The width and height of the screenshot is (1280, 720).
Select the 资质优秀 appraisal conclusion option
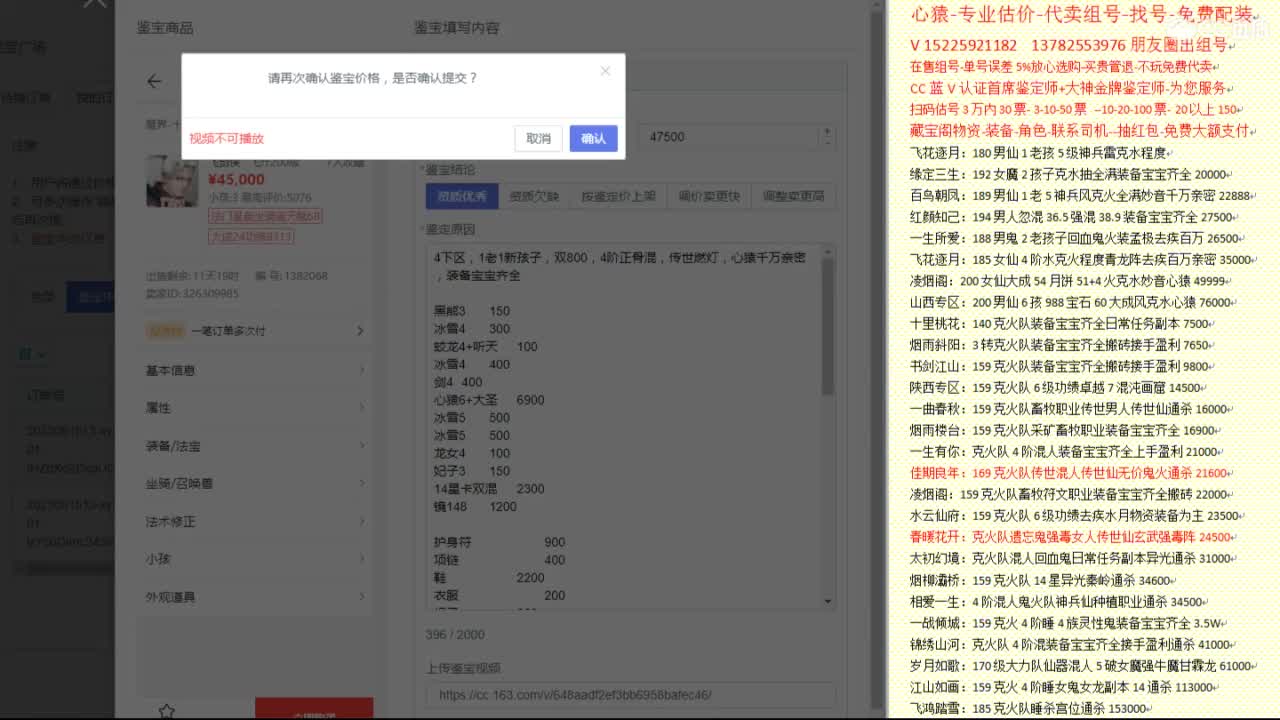[x=462, y=196]
